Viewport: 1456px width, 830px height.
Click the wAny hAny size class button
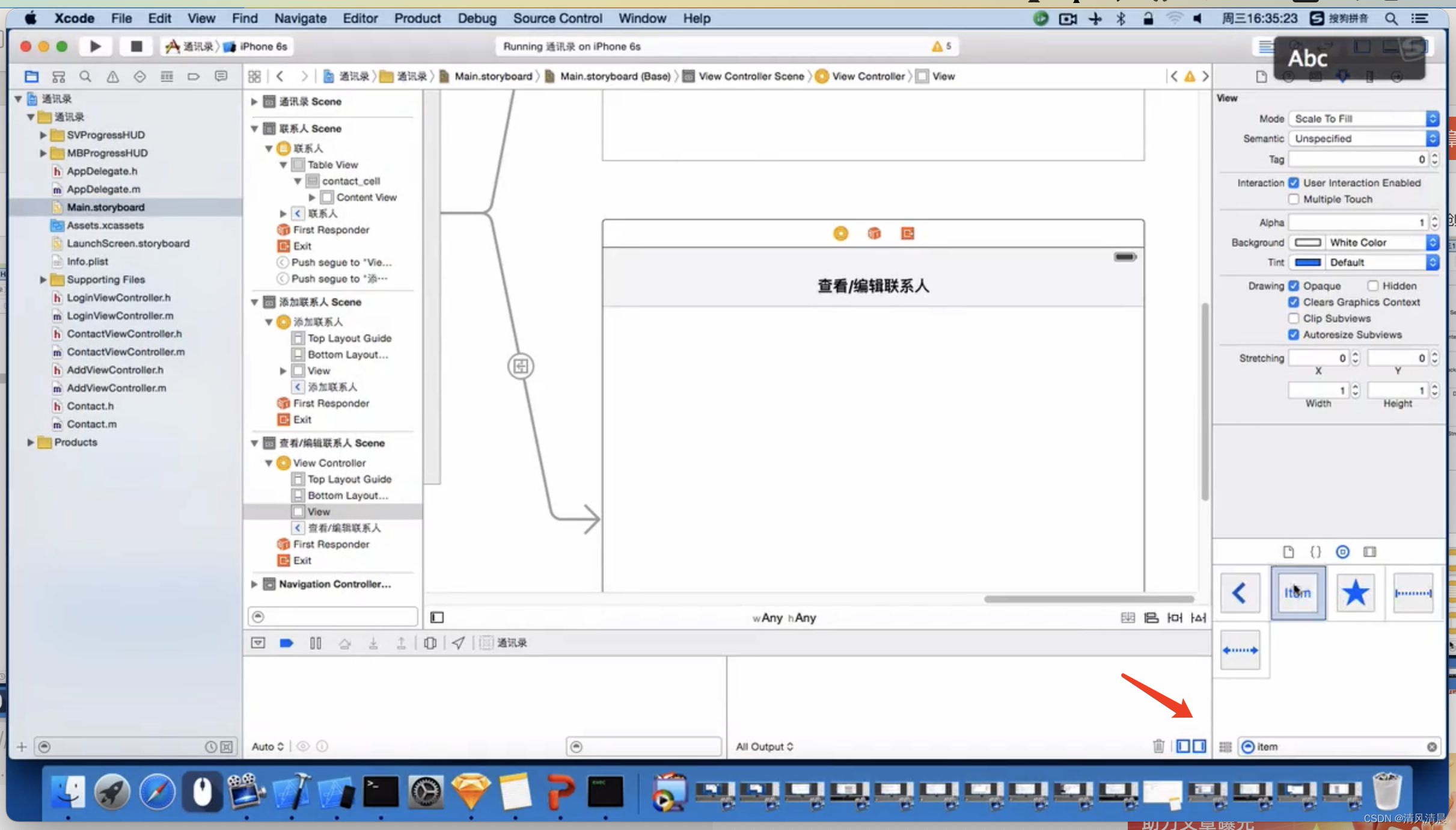(784, 618)
